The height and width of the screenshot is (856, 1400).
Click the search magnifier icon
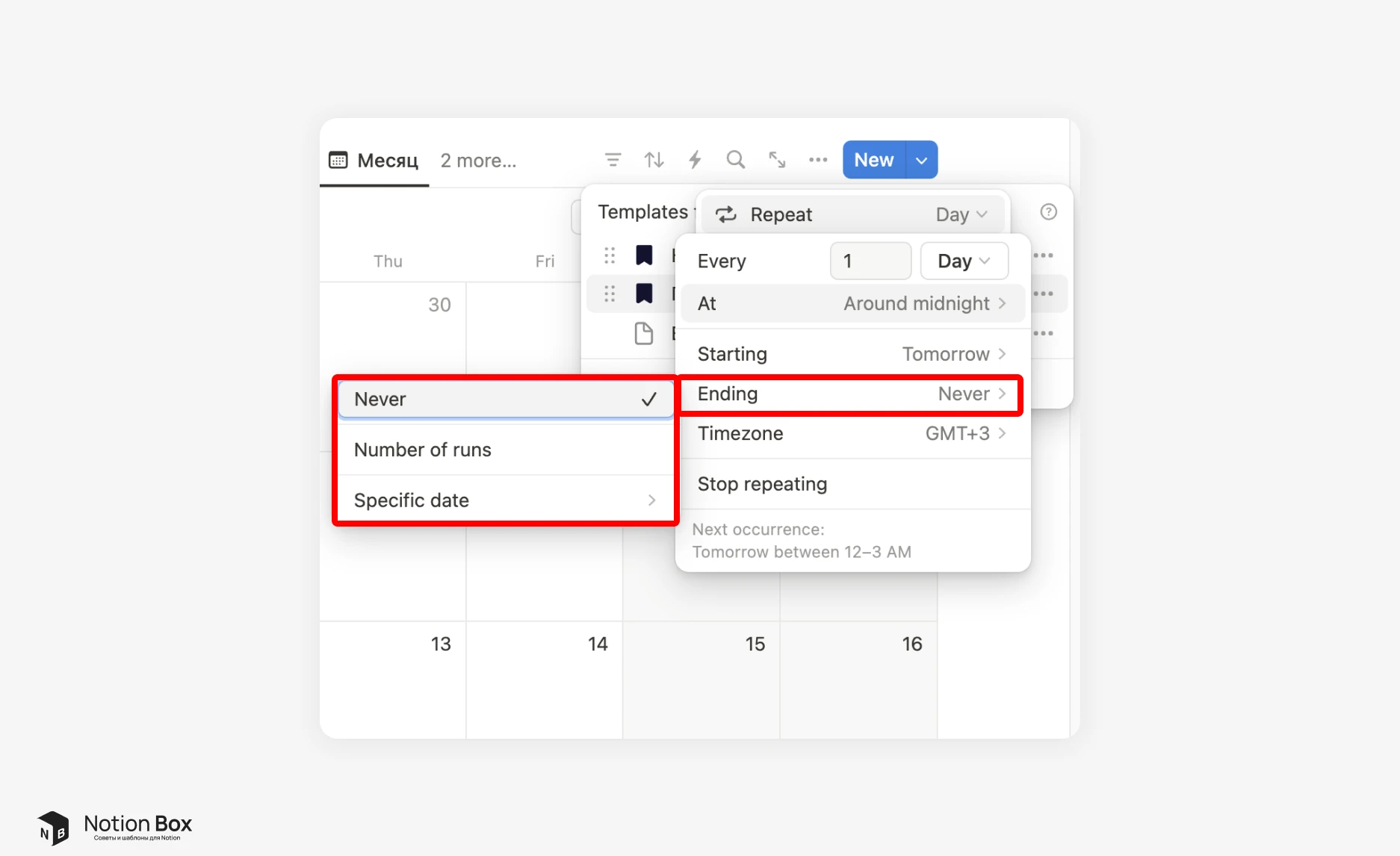(x=736, y=160)
